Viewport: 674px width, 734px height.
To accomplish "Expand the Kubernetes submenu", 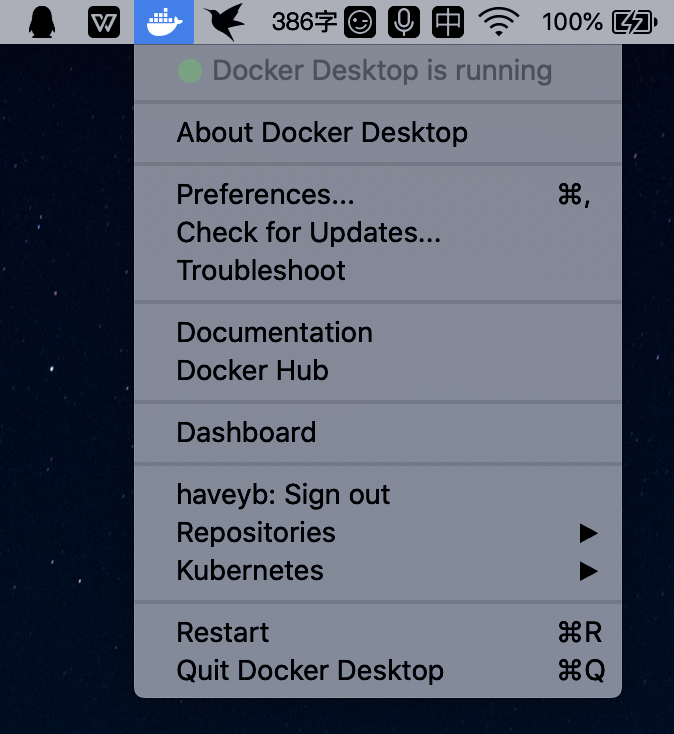I will (378, 571).
